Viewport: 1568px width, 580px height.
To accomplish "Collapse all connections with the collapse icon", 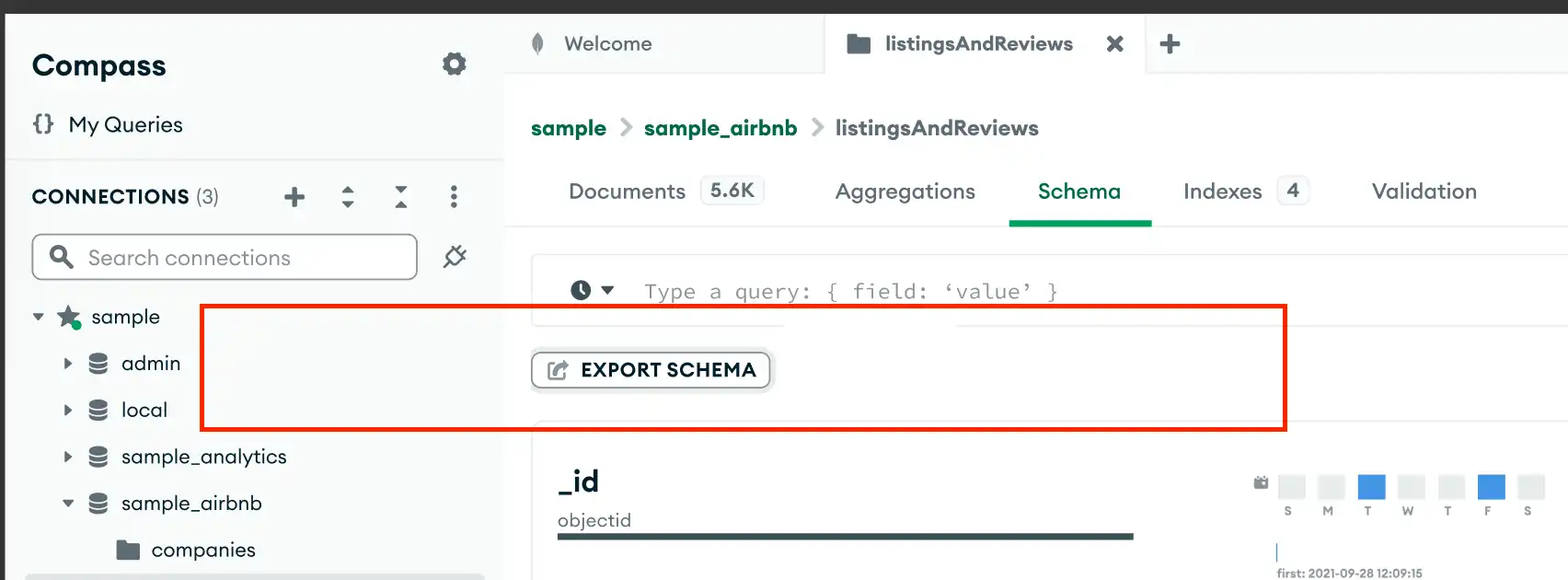I will click(x=400, y=196).
